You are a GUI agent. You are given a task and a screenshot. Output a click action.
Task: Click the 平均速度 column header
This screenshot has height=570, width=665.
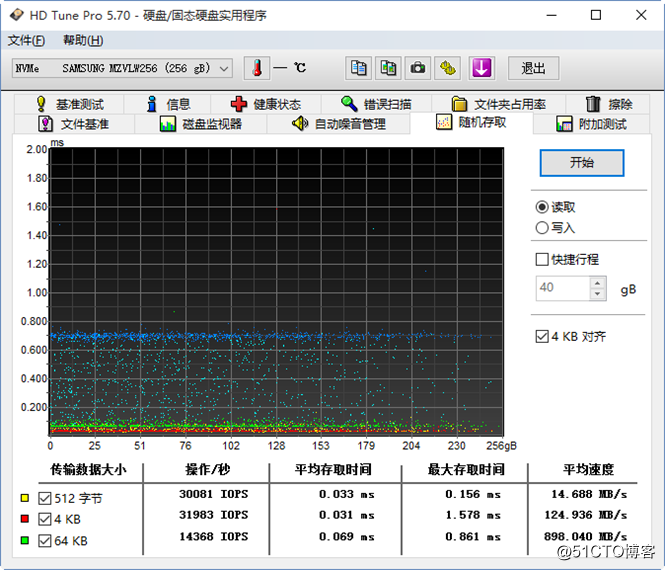click(588, 469)
